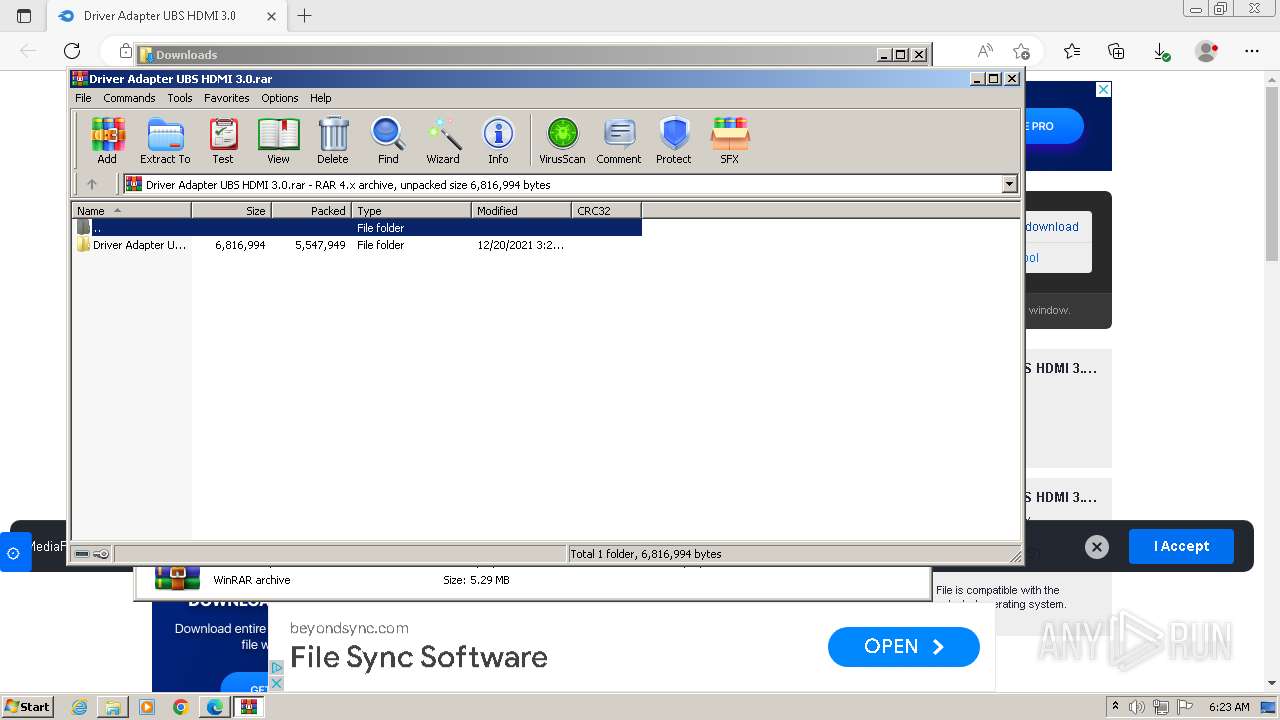The image size is (1280, 720).
Task: Open the Tools menu
Action: click(180, 98)
